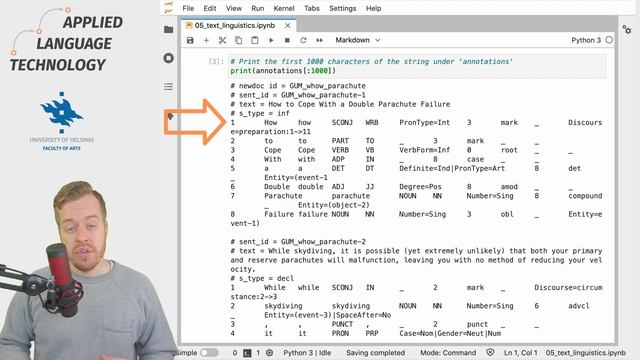This screenshot has height=360, width=640.
Task: Switch kernel via Python 3 toolbar button
Action: tap(586, 40)
